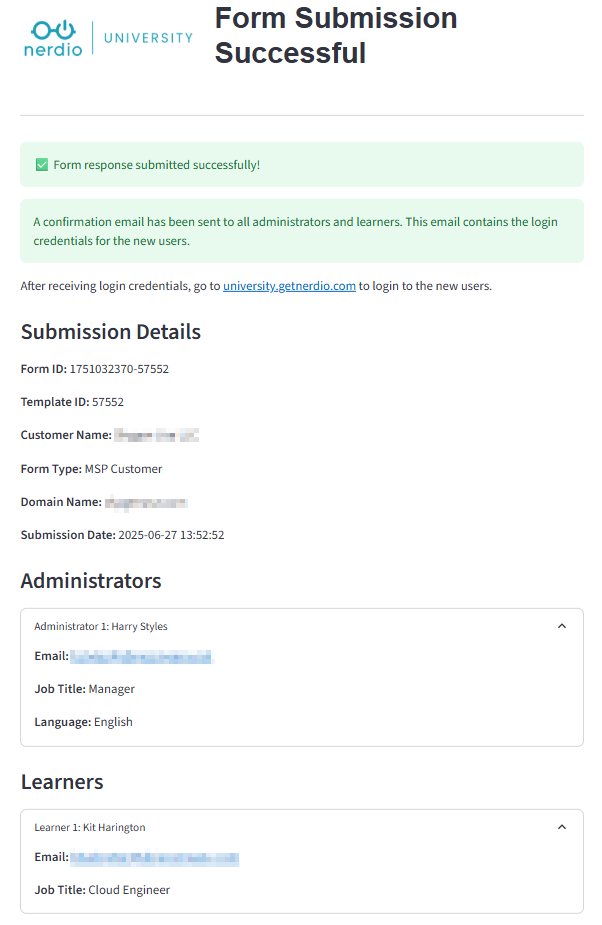Open the university.getnerdio.com link
This screenshot has height=925, width=602.
coord(289,286)
